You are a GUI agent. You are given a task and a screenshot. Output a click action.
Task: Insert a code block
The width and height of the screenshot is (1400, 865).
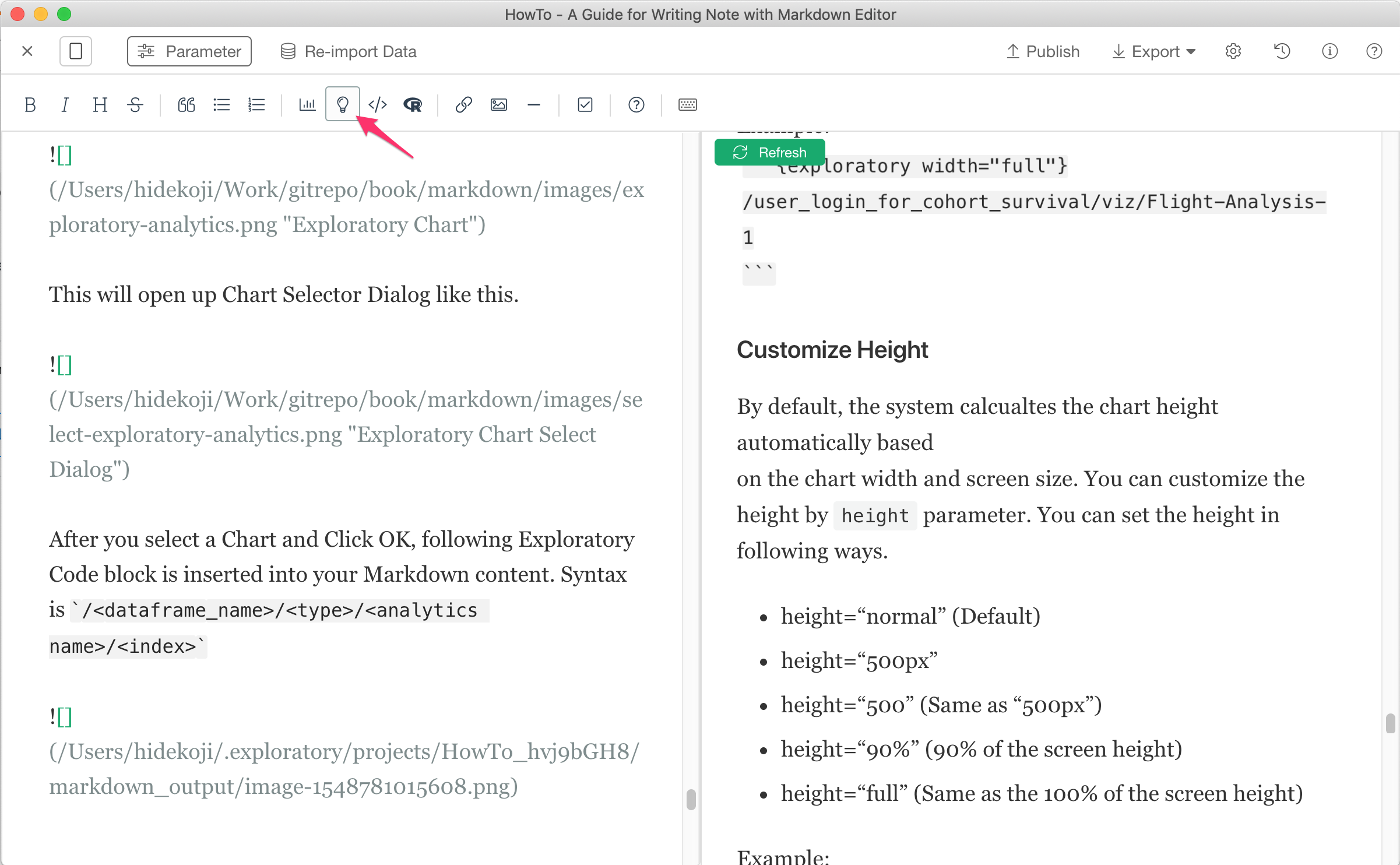(378, 105)
